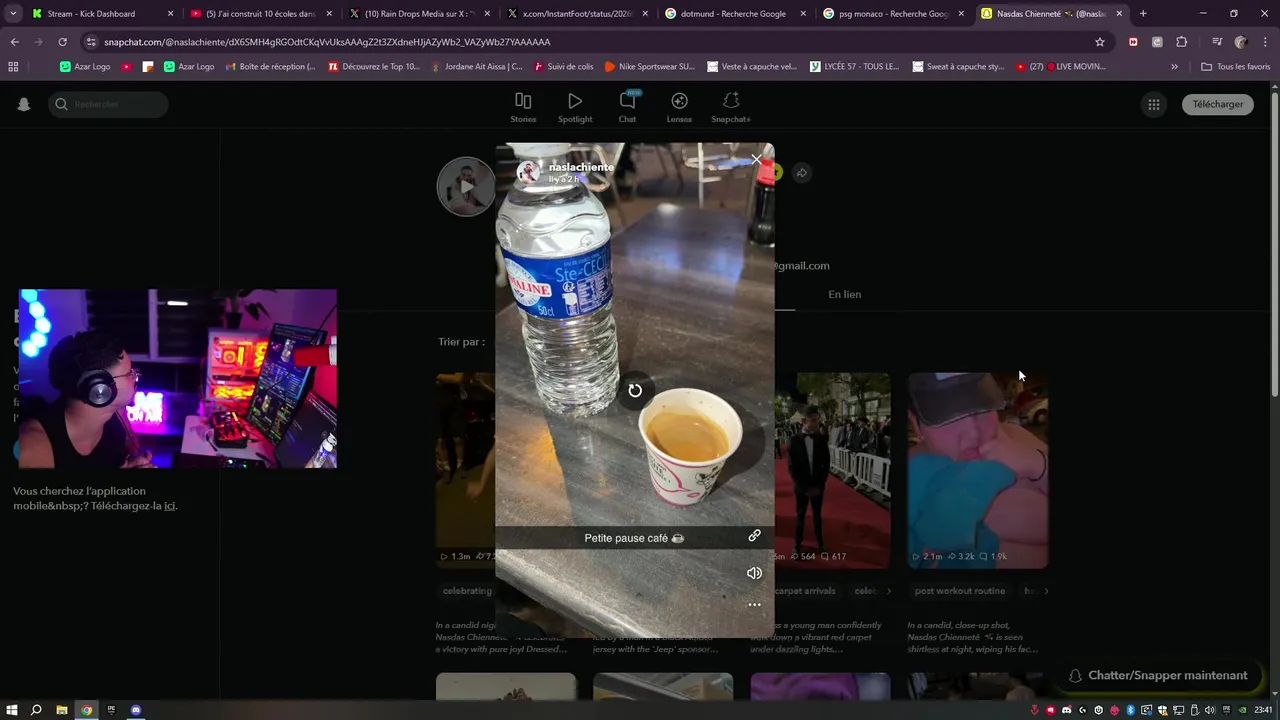Switch to the psg monaco Recherche Google tab
Viewport: 1280px width, 720px height.
(893, 14)
